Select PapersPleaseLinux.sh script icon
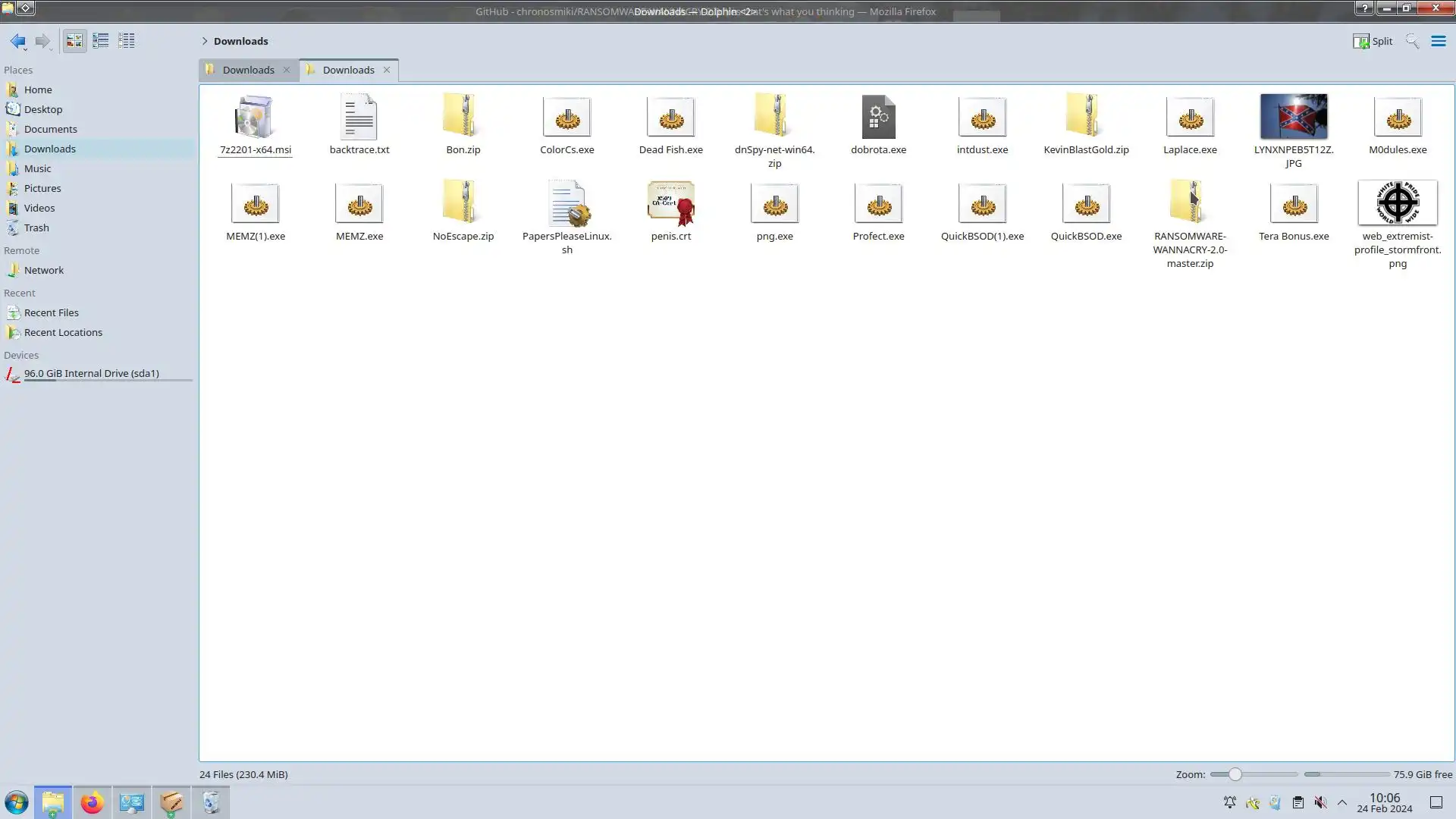This screenshot has width=1456, height=819. (567, 203)
